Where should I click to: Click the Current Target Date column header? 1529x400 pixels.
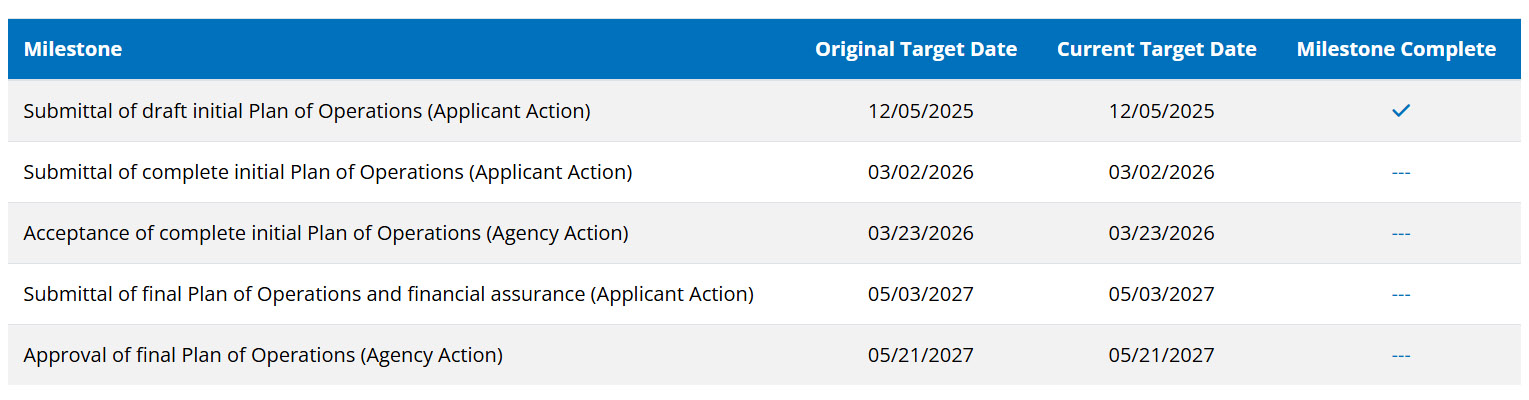(x=1156, y=49)
